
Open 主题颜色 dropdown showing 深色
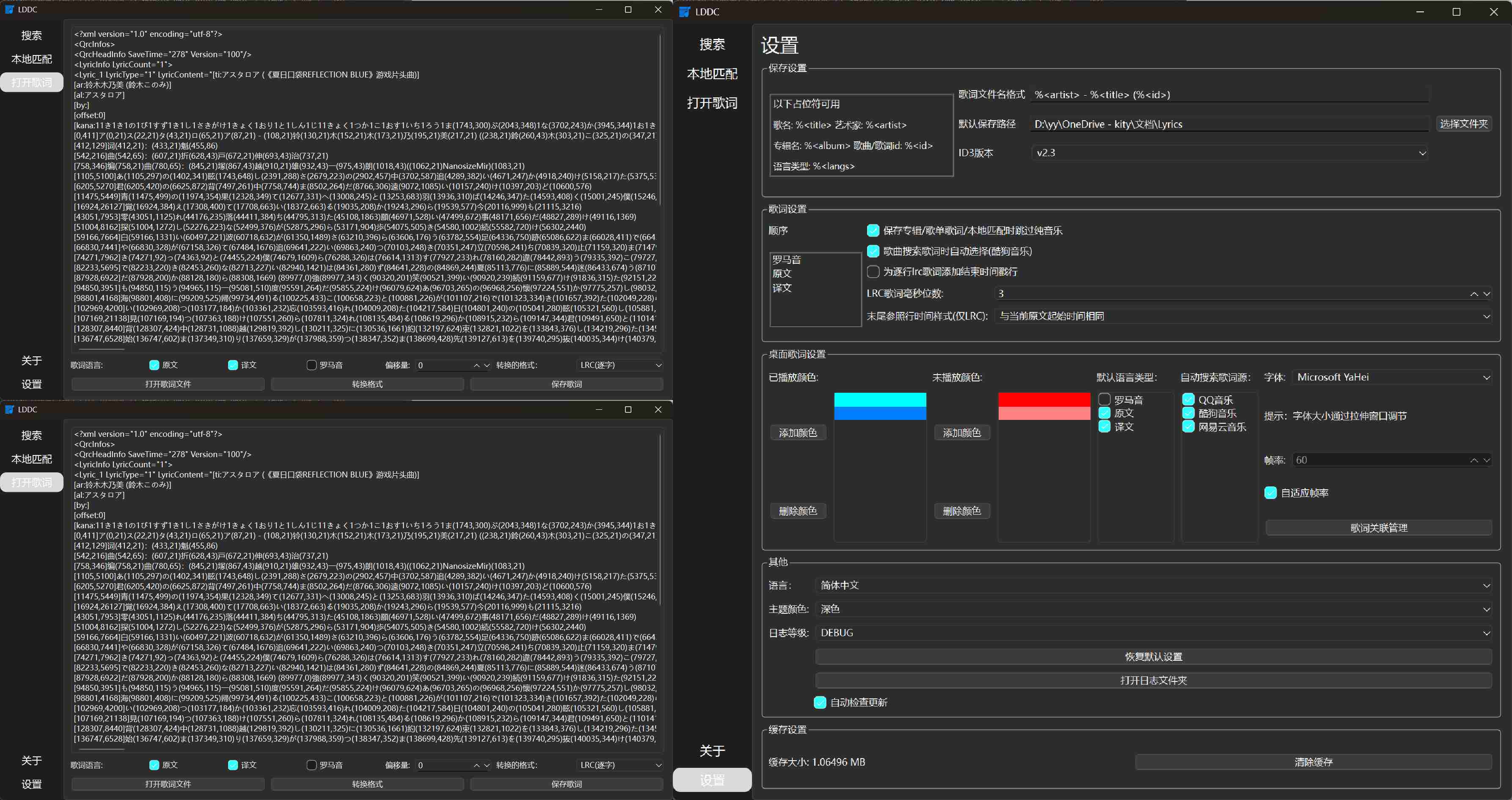[1154, 609]
